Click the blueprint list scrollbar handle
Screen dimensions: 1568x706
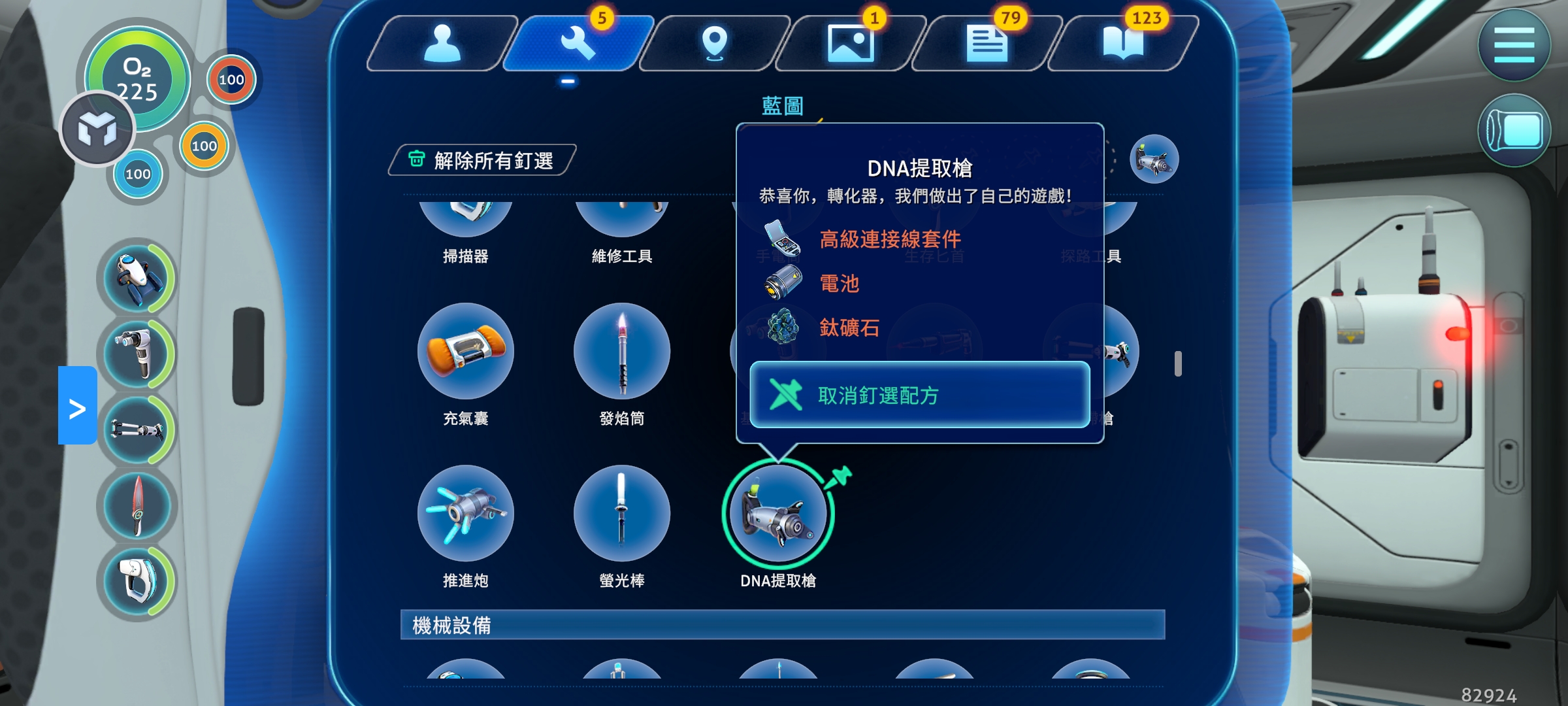coord(1178,363)
